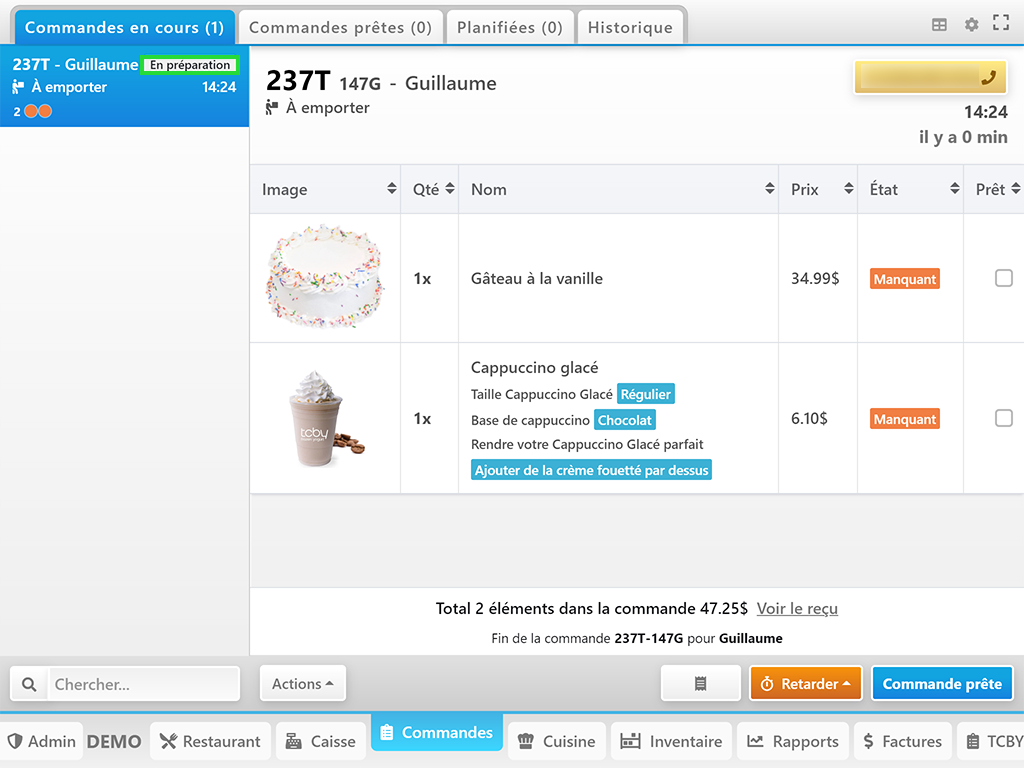This screenshot has width=1024, height=768.
Task: Sort by the Prix column
Action: coord(817,189)
